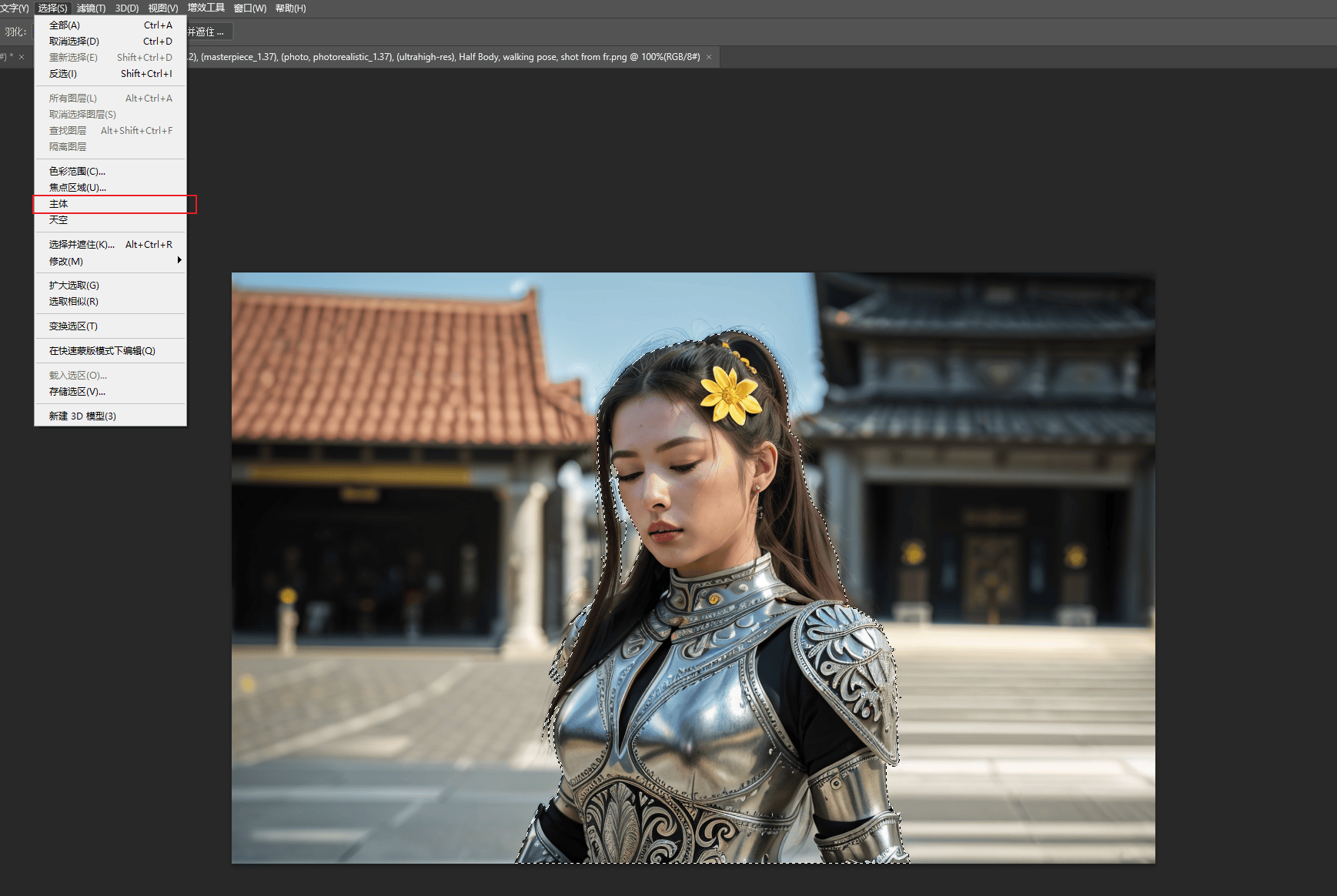This screenshot has height=896, width=1337.
Task: Choose 选取相似(R) menu item
Action: point(111,302)
